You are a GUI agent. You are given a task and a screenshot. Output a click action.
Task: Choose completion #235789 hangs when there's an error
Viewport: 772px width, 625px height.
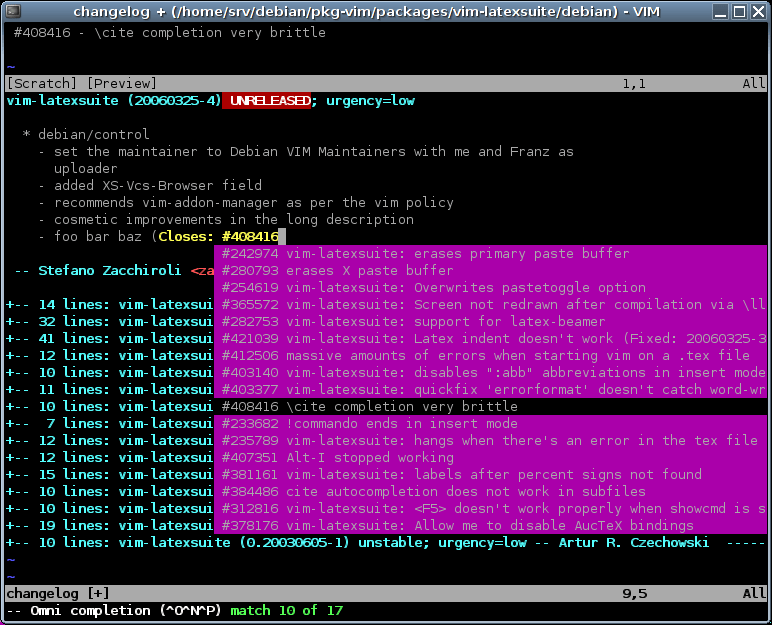(x=490, y=440)
